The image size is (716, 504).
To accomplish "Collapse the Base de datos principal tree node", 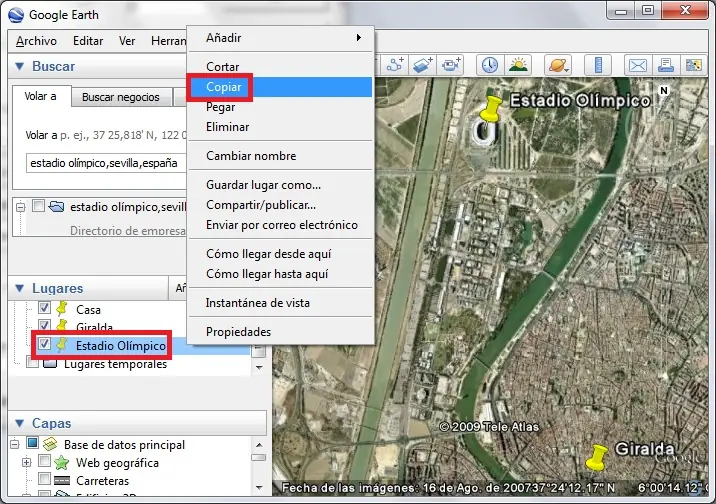I will [15, 444].
